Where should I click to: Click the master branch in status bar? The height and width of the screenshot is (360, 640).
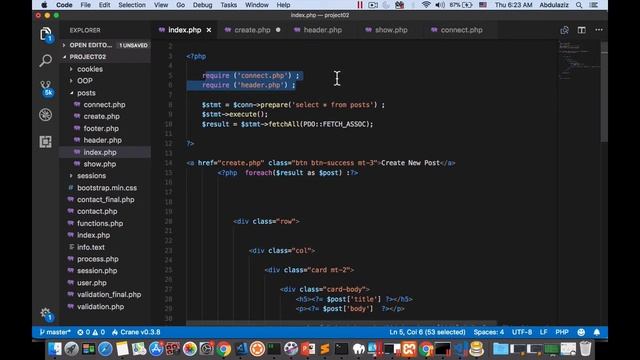[55, 332]
